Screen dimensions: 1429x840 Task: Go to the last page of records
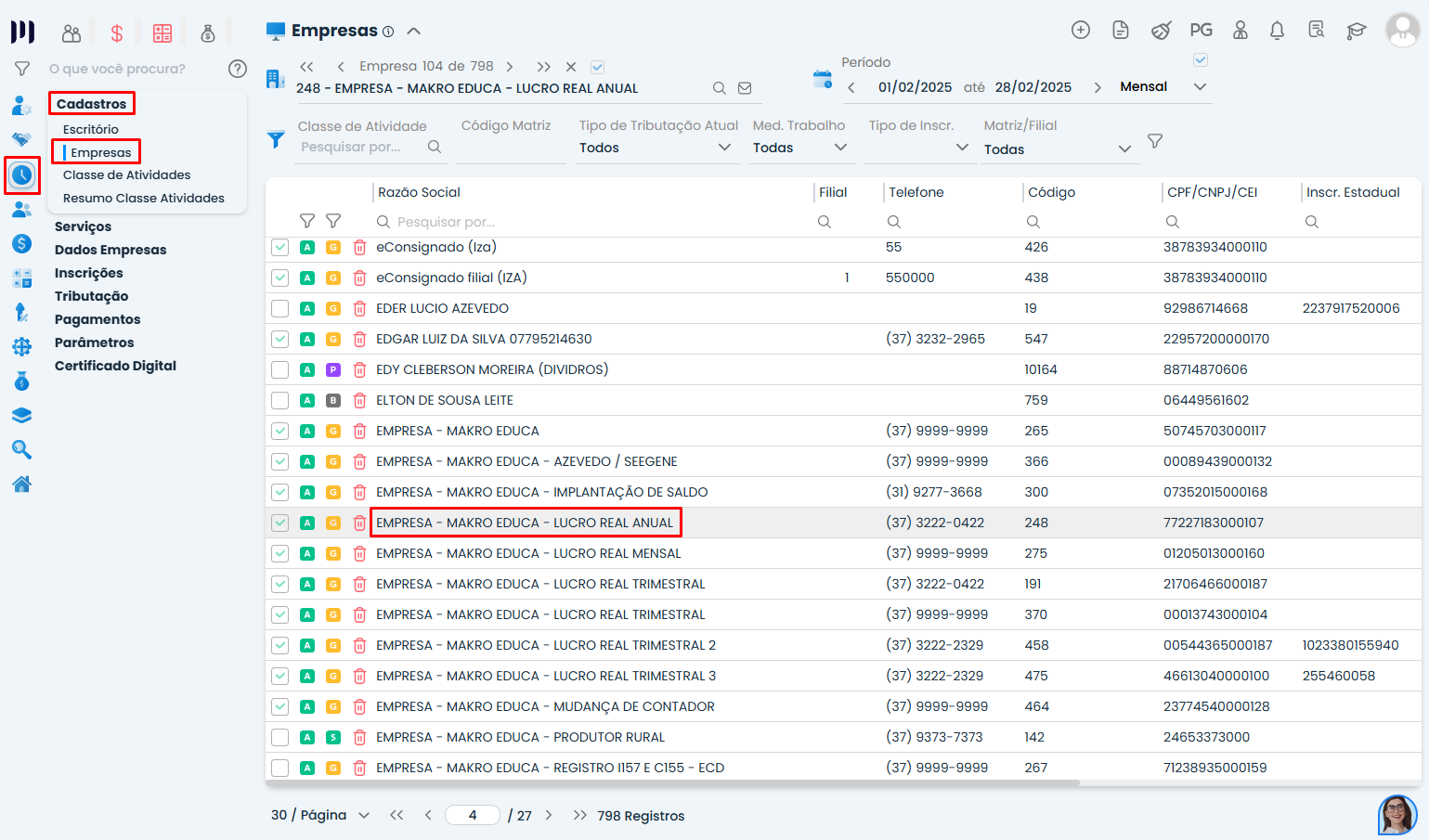coord(579,815)
